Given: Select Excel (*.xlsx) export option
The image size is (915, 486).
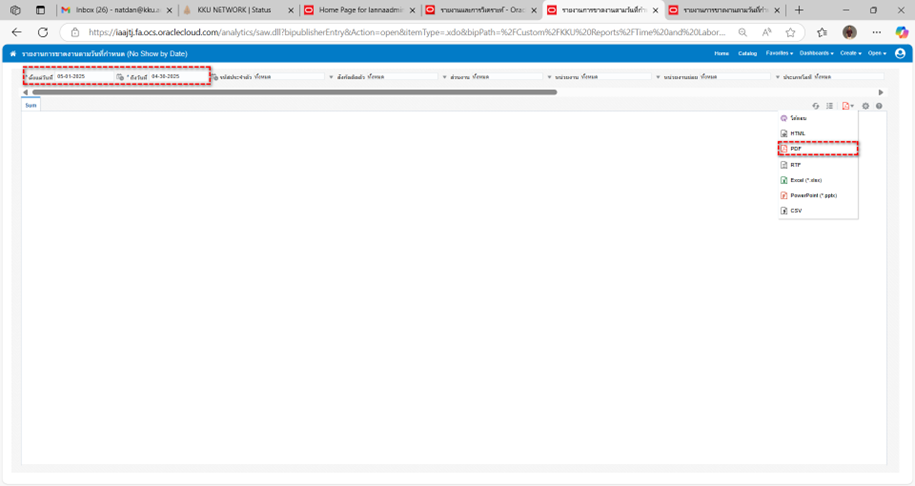Looking at the screenshot, I should click(x=805, y=180).
